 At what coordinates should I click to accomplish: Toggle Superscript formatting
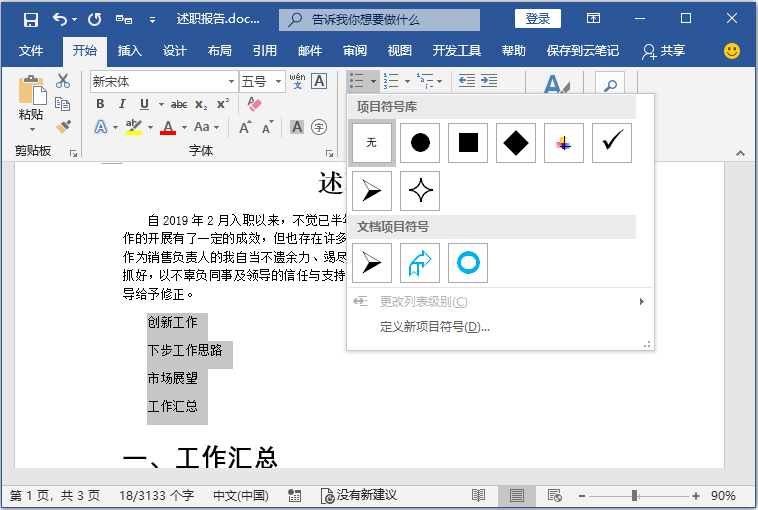tap(223, 104)
